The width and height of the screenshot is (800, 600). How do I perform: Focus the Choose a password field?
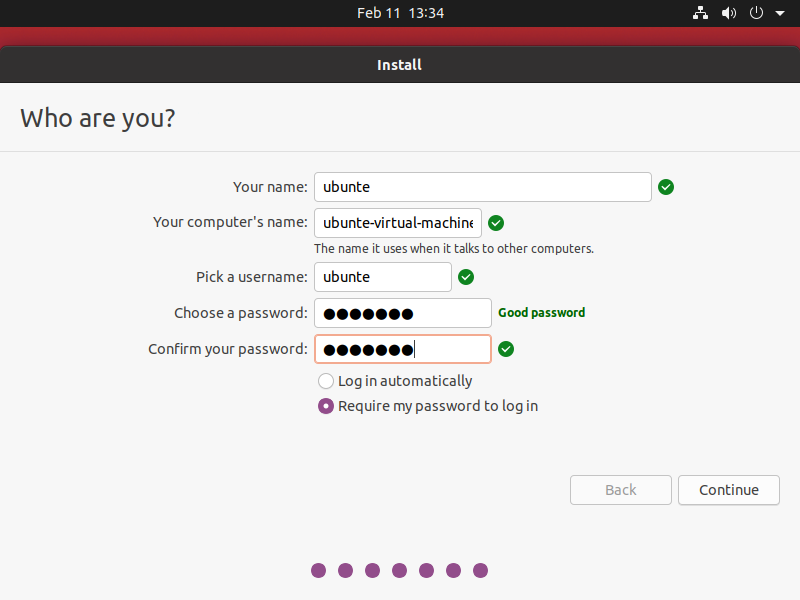point(403,313)
